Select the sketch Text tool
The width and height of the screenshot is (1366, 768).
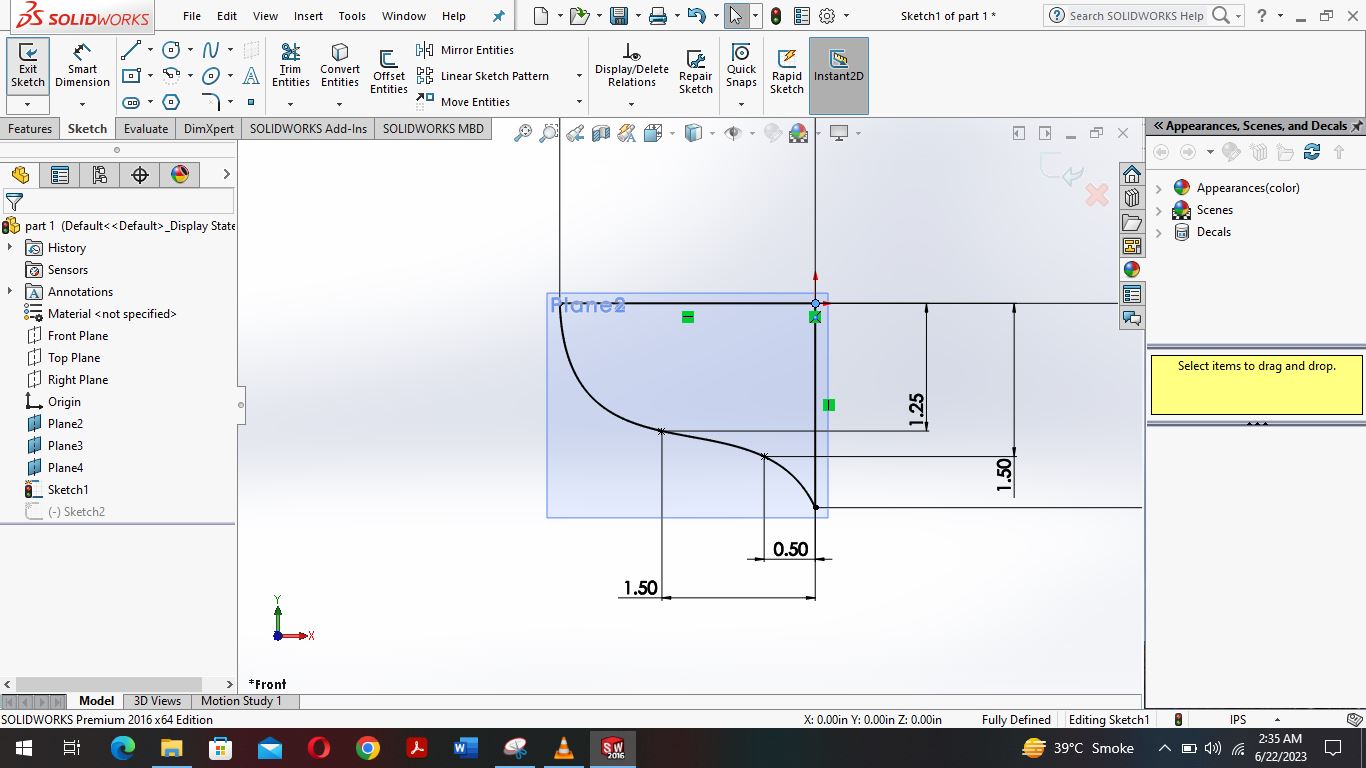point(251,76)
